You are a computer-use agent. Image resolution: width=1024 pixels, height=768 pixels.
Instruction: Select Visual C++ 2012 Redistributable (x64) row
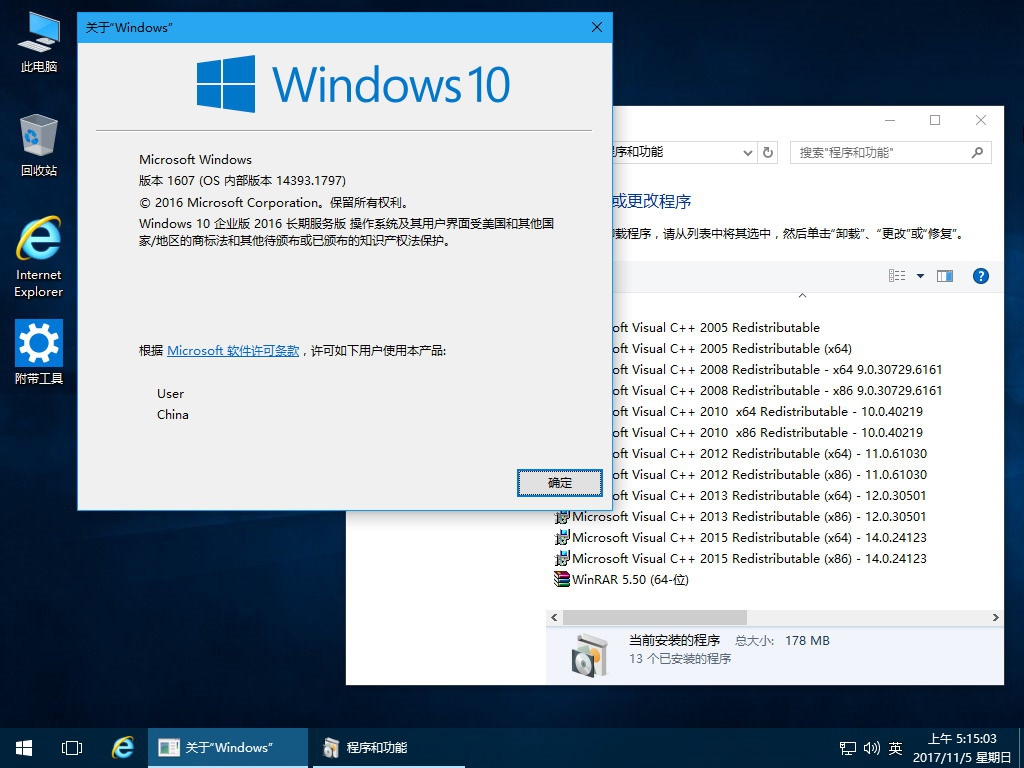tap(769, 454)
